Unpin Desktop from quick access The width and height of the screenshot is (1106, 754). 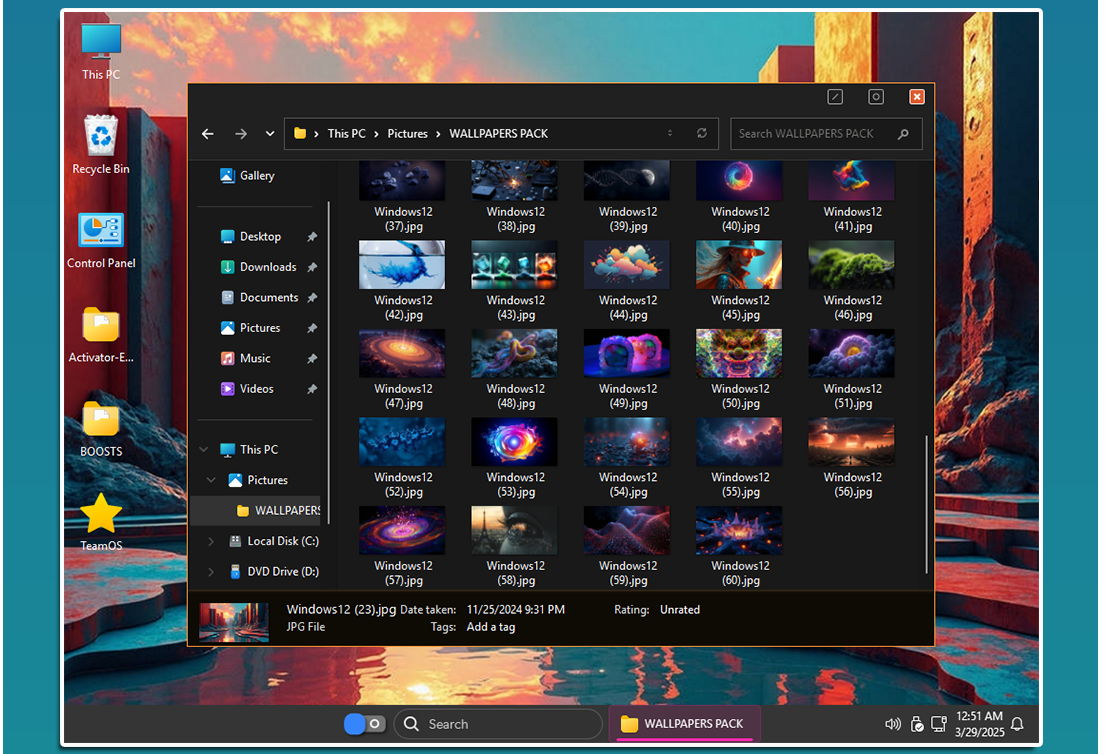(312, 237)
